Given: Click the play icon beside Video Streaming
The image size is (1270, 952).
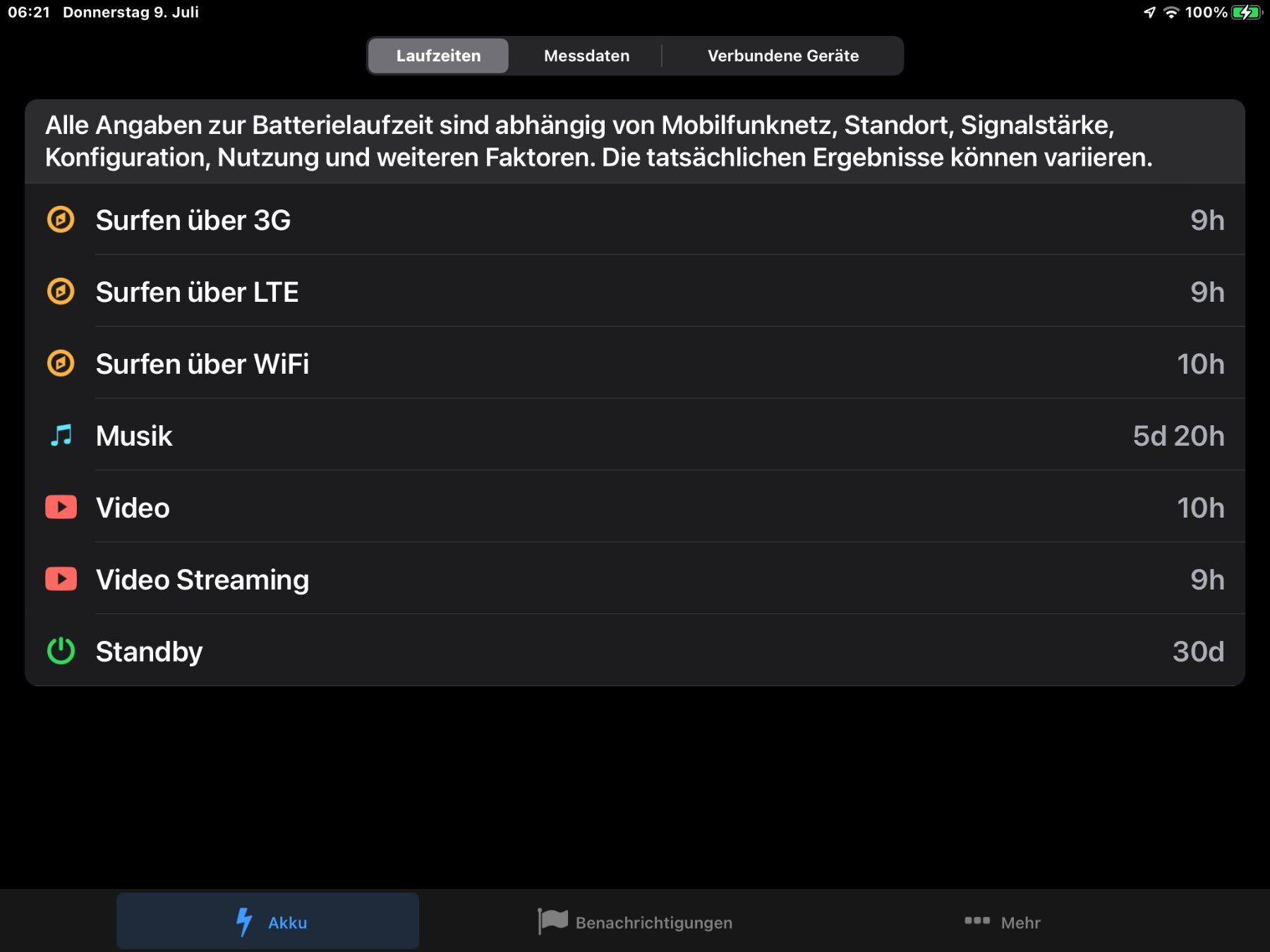Looking at the screenshot, I should coord(61,579).
